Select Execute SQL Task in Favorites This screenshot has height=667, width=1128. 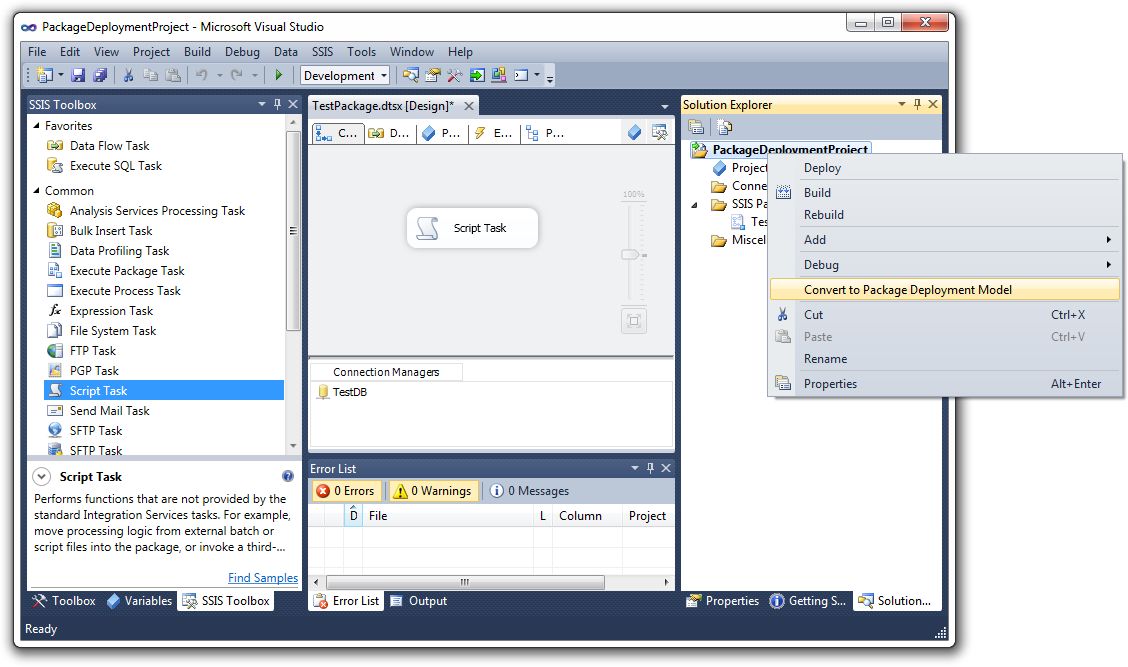pos(115,165)
